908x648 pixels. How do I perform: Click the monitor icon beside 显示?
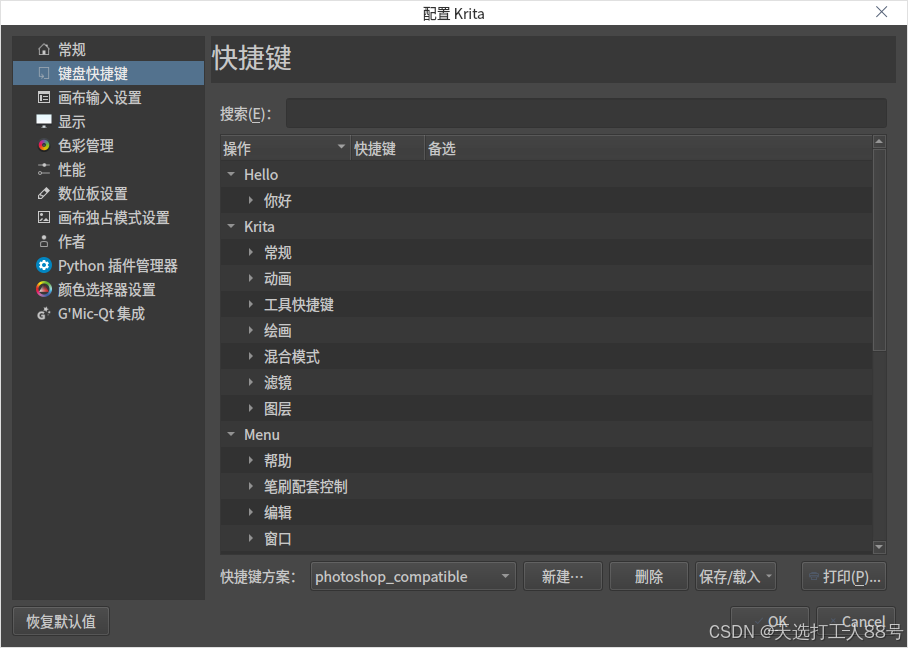[x=43, y=122]
